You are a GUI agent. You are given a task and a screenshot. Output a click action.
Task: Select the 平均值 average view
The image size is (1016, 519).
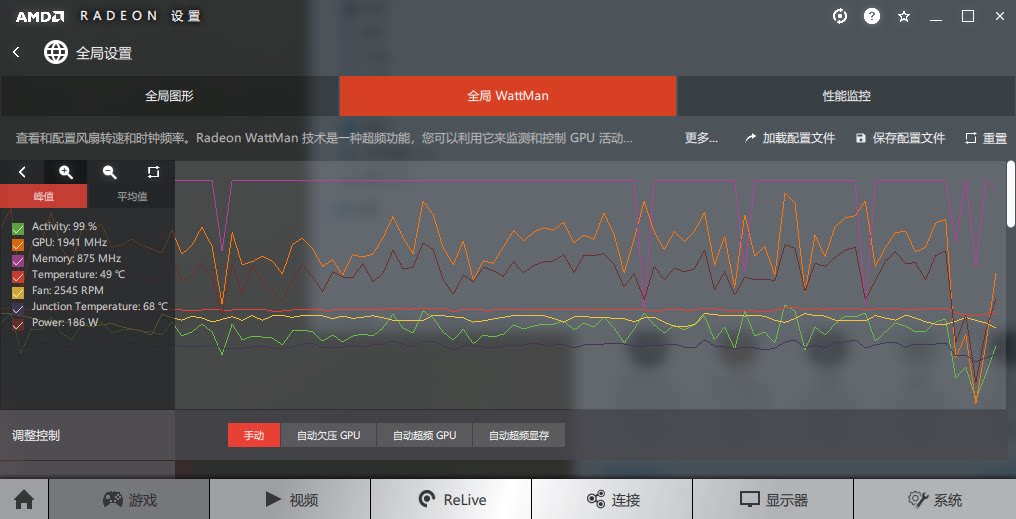click(x=132, y=196)
